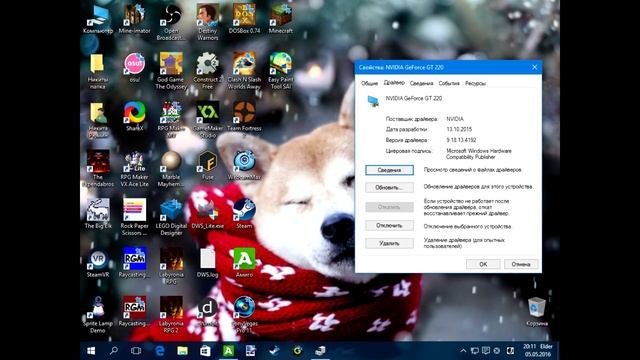Screen dimensions: 640x360
Task: Launch Microsoft Edge from taskbar
Action: point(159,351)
